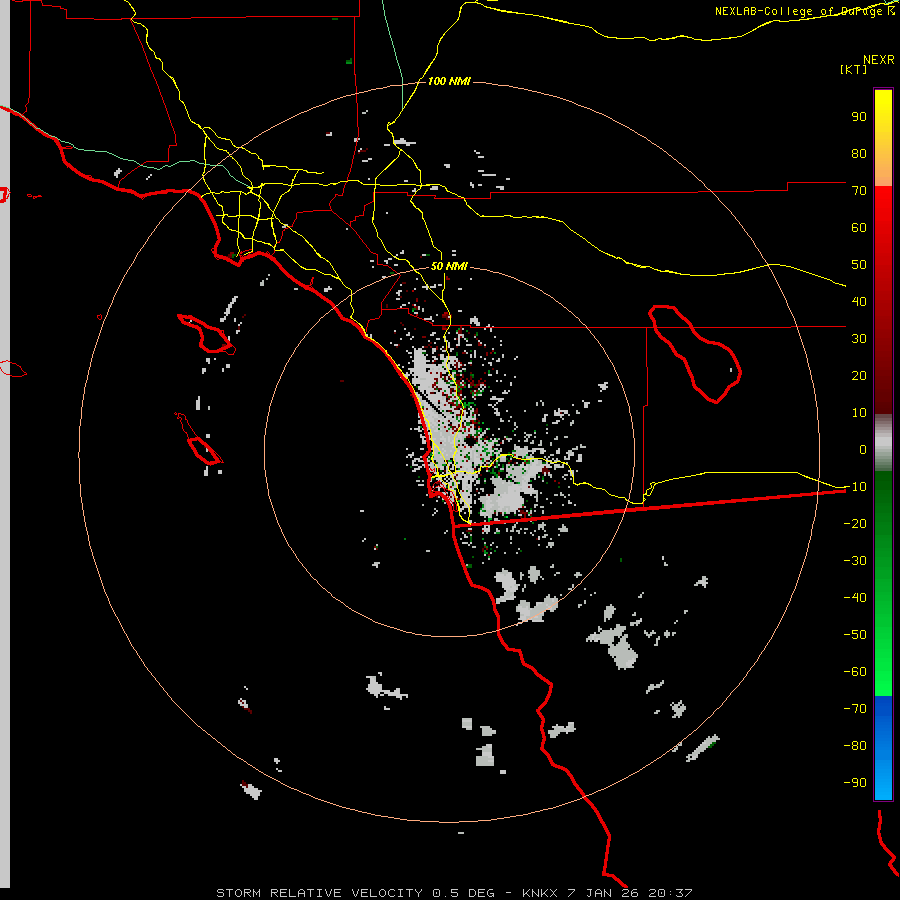The width and height of the screenshot is (900, 900).
Task: Pick the blue bottom segment of color bar
Action: (883, 748)
